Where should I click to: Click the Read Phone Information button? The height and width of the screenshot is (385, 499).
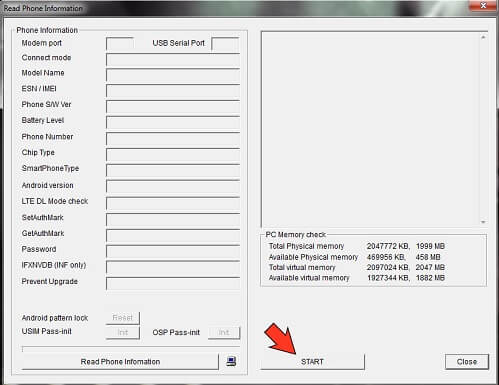(120, 362)
